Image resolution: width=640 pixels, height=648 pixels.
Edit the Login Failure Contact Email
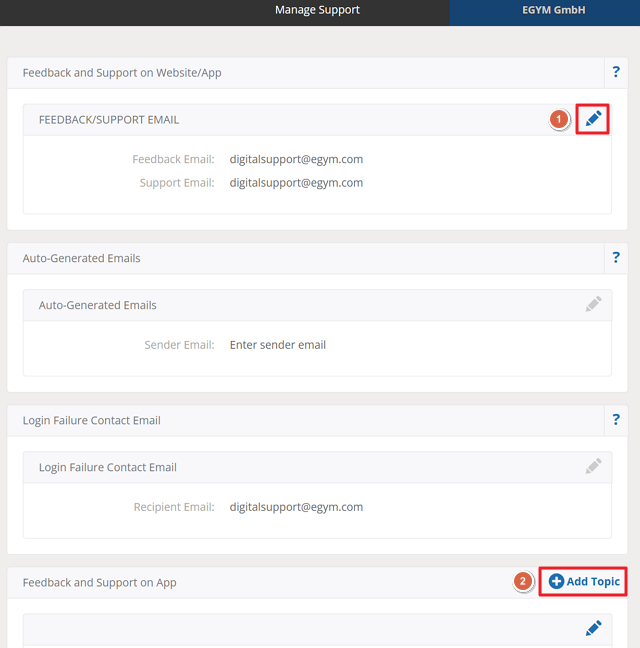(x=594, y=467)
